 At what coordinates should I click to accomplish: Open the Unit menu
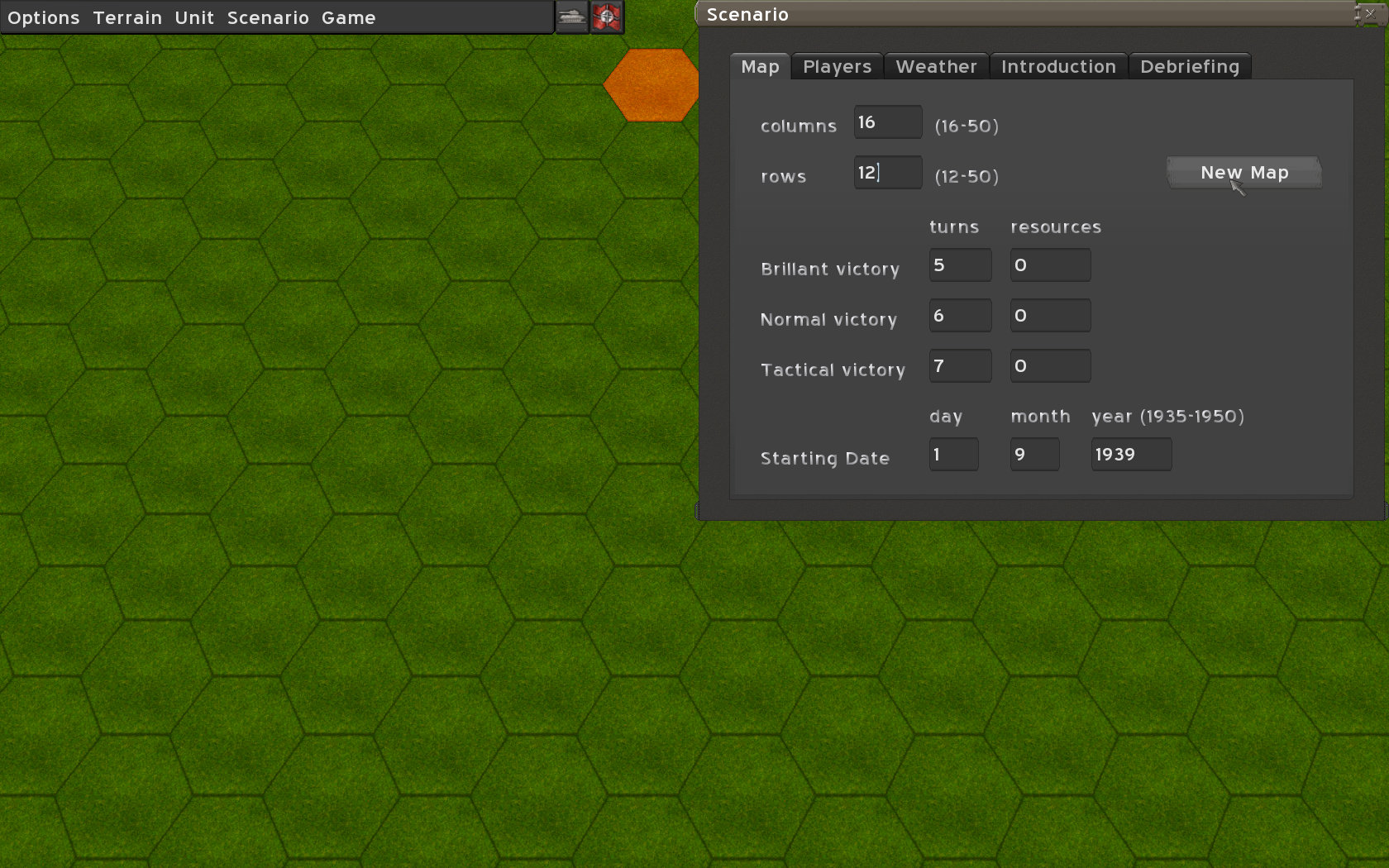(x=194, y=17)
